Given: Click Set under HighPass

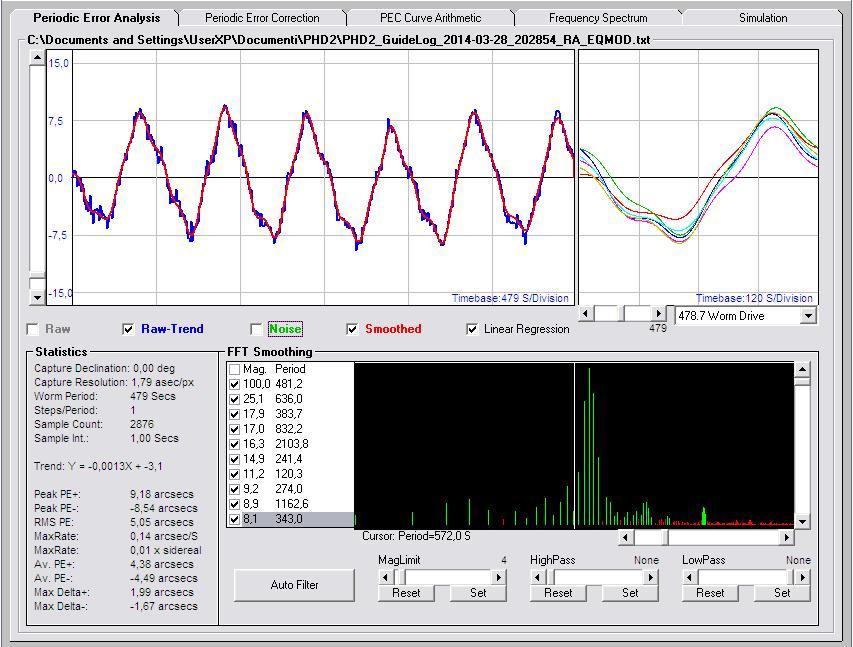Looking at the screenshot, I should [x=630, y=593].
